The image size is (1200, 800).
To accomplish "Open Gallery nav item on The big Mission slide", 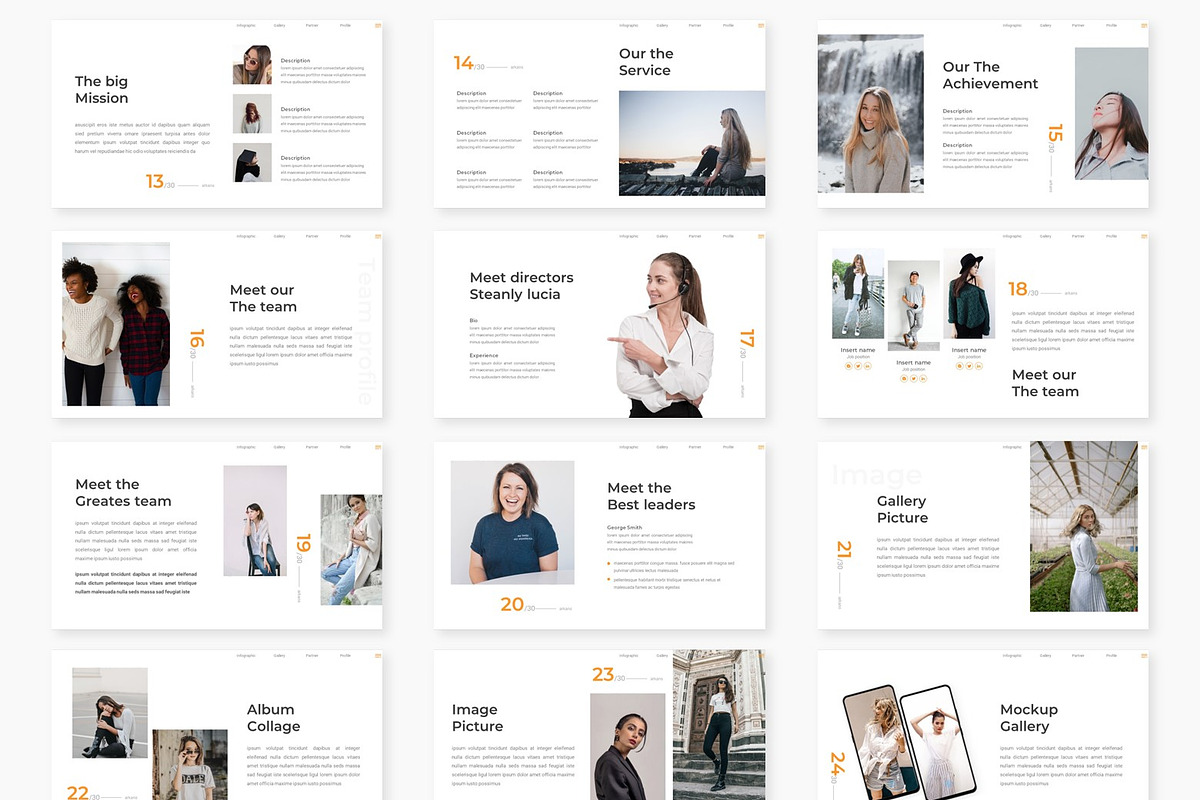I will point(279,26).
